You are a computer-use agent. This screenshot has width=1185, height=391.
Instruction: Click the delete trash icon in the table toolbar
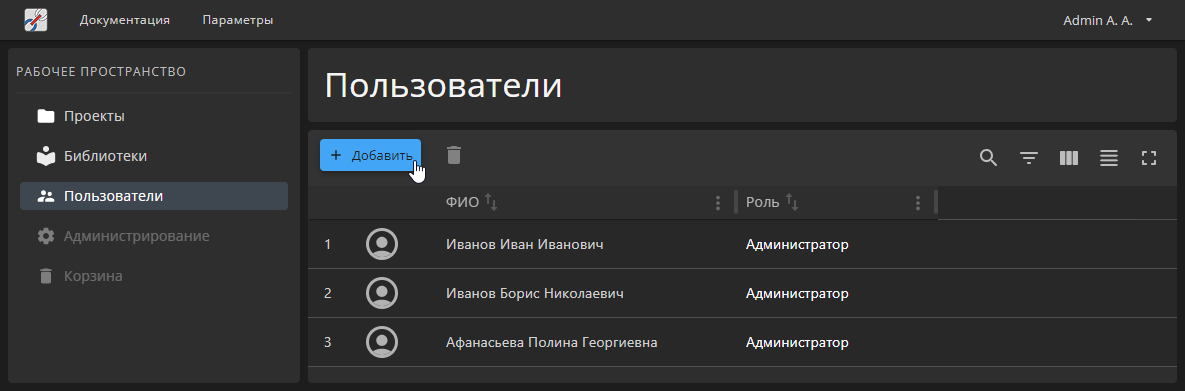click(453, 155)
